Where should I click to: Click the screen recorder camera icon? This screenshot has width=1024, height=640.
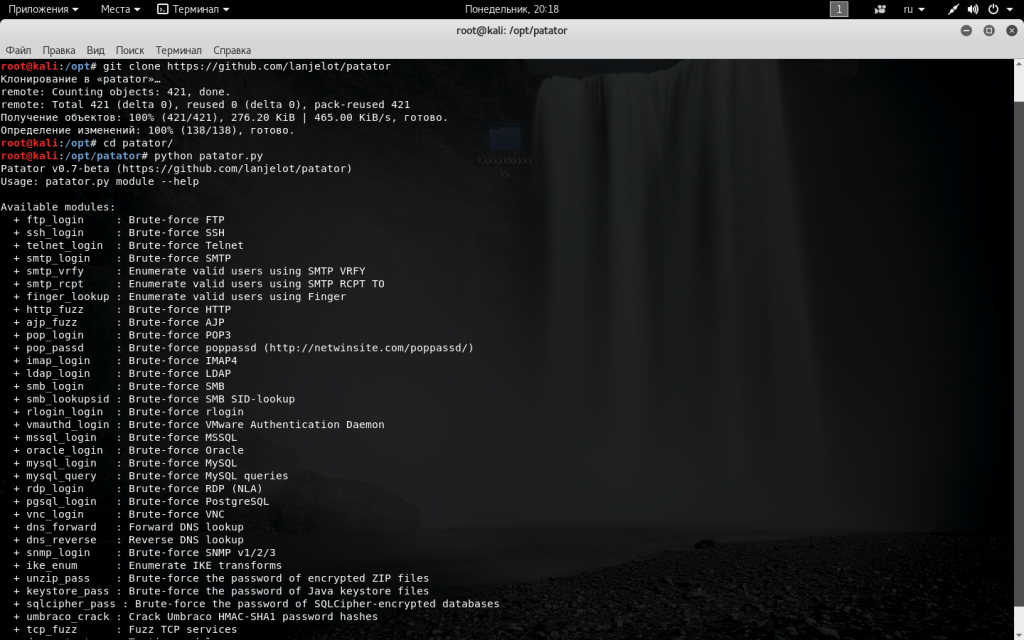tap(880, 9)
